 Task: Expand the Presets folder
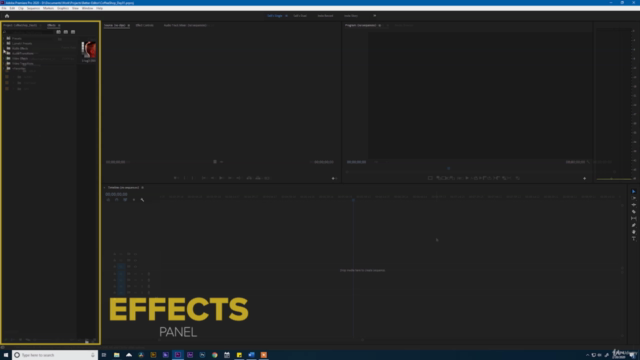pos(4,38)
